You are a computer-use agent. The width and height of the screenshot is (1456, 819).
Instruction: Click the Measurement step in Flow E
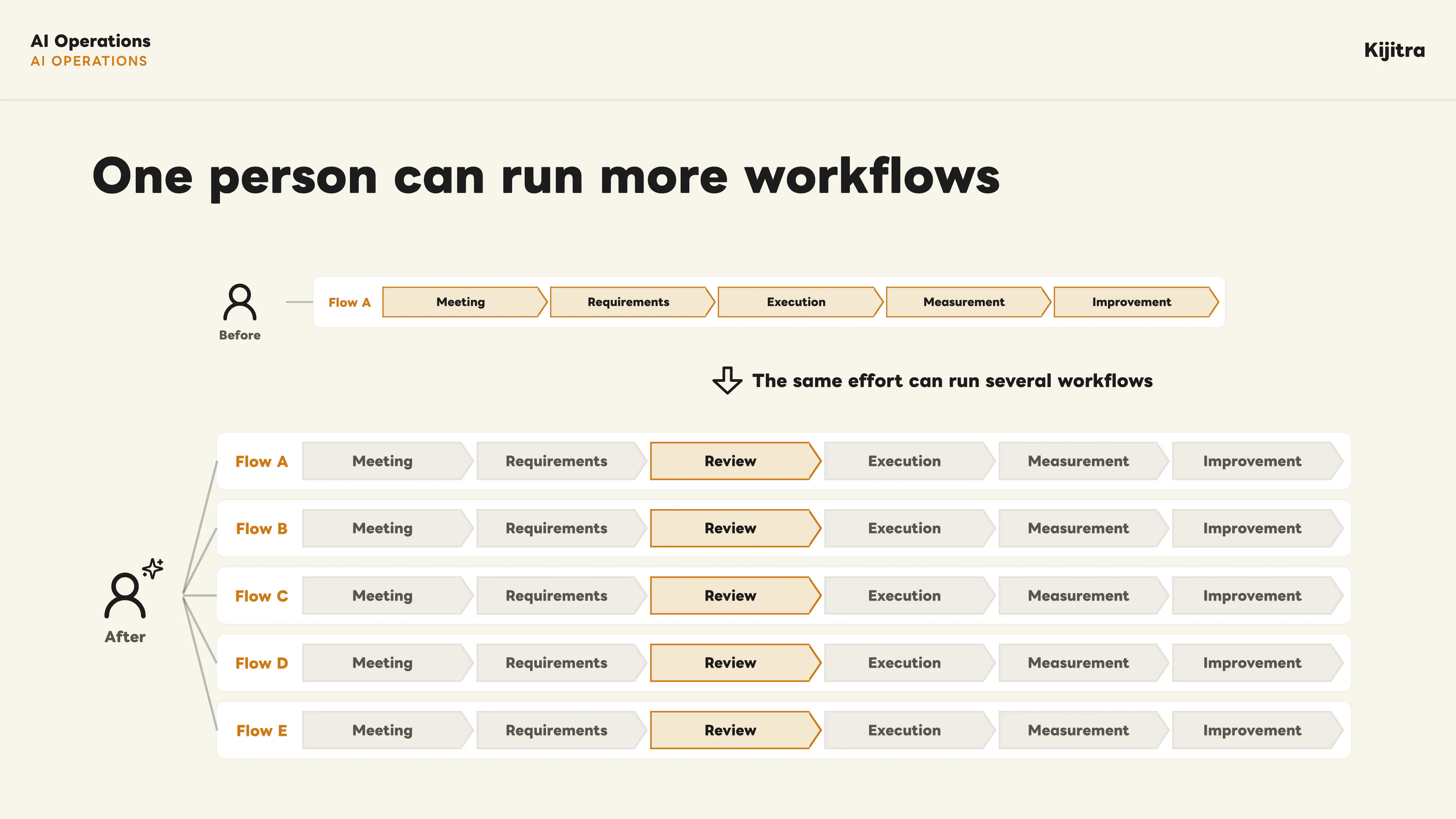(x=1084, y=730)
